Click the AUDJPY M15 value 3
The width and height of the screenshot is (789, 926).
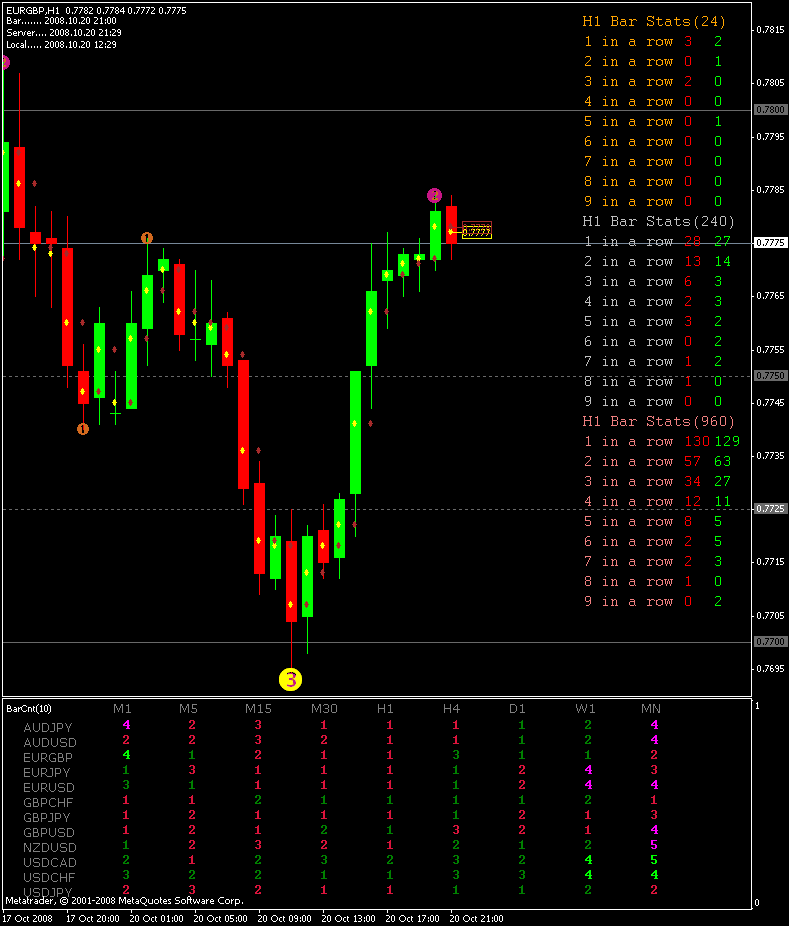click(258, 725)
